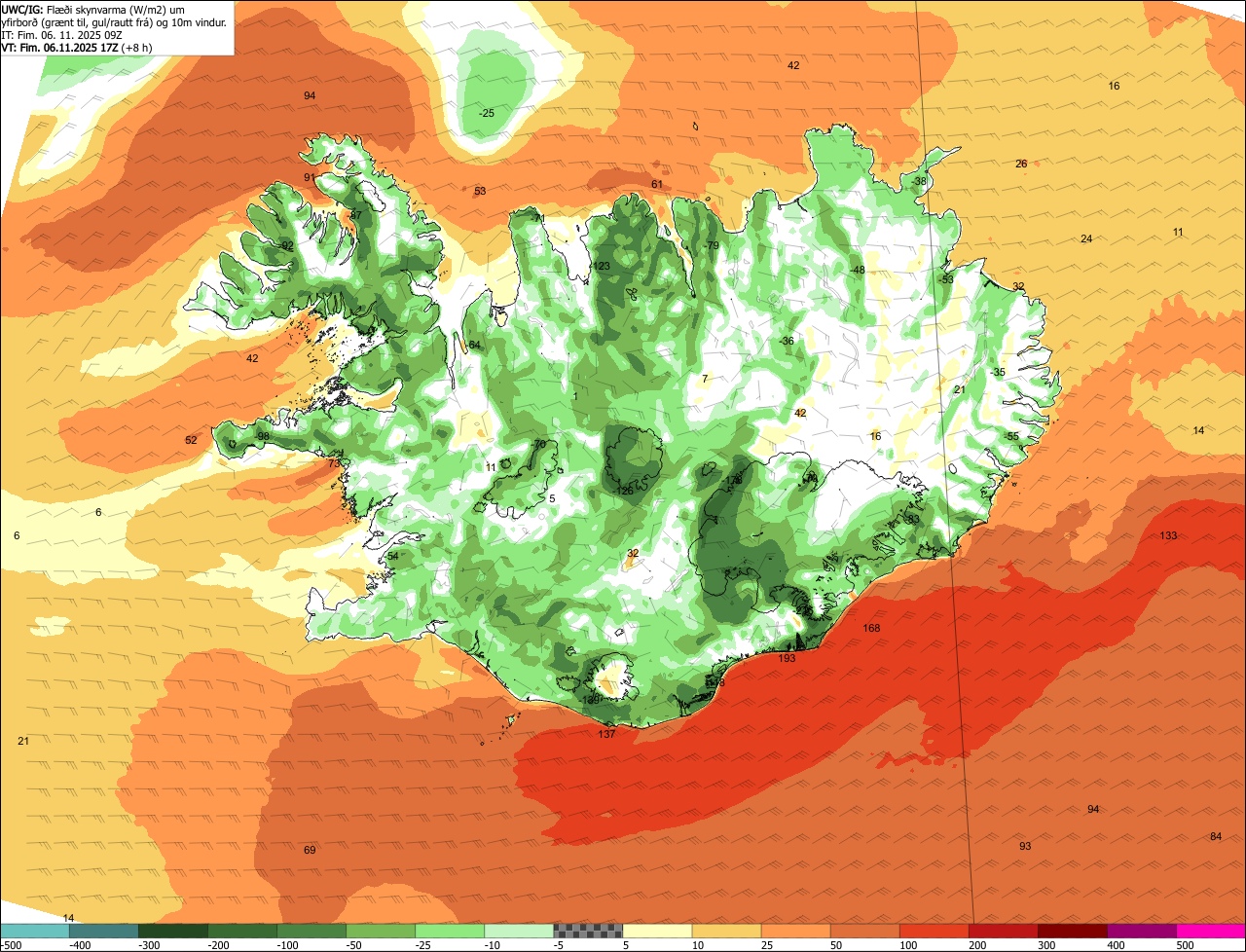
Task: Click the checkered legend swatch between -5 and 5
Action: click(x=588, y=931)
